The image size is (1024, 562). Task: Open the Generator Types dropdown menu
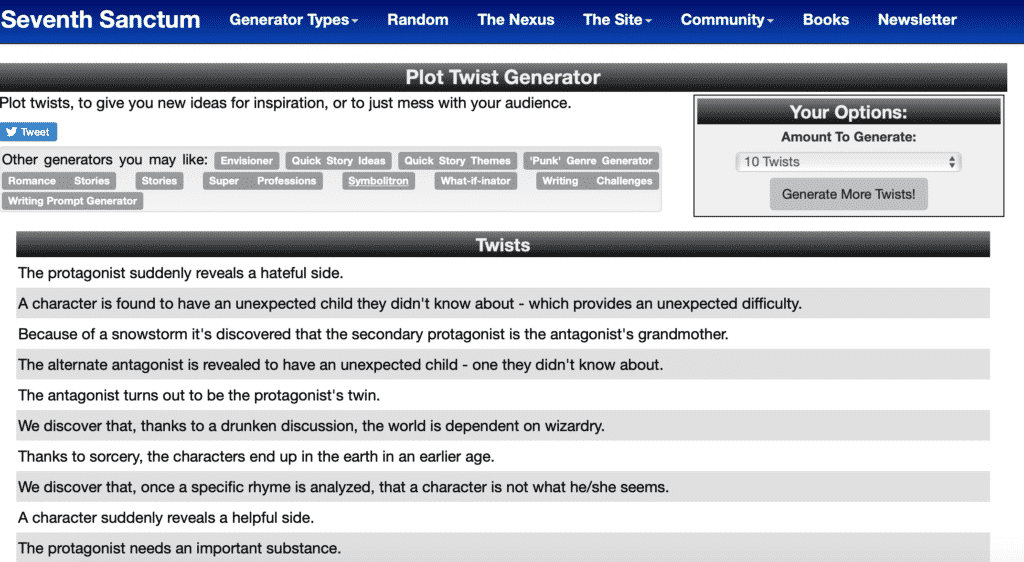click(x=293, y=20)
